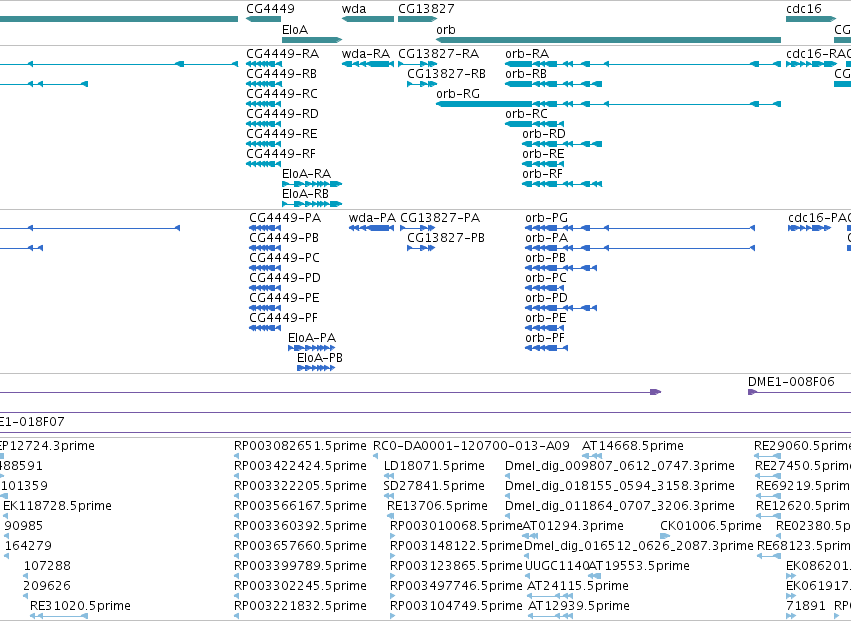Open EST EK118728.5prime
The image size is (851, 621).
[x=58, y=506]
